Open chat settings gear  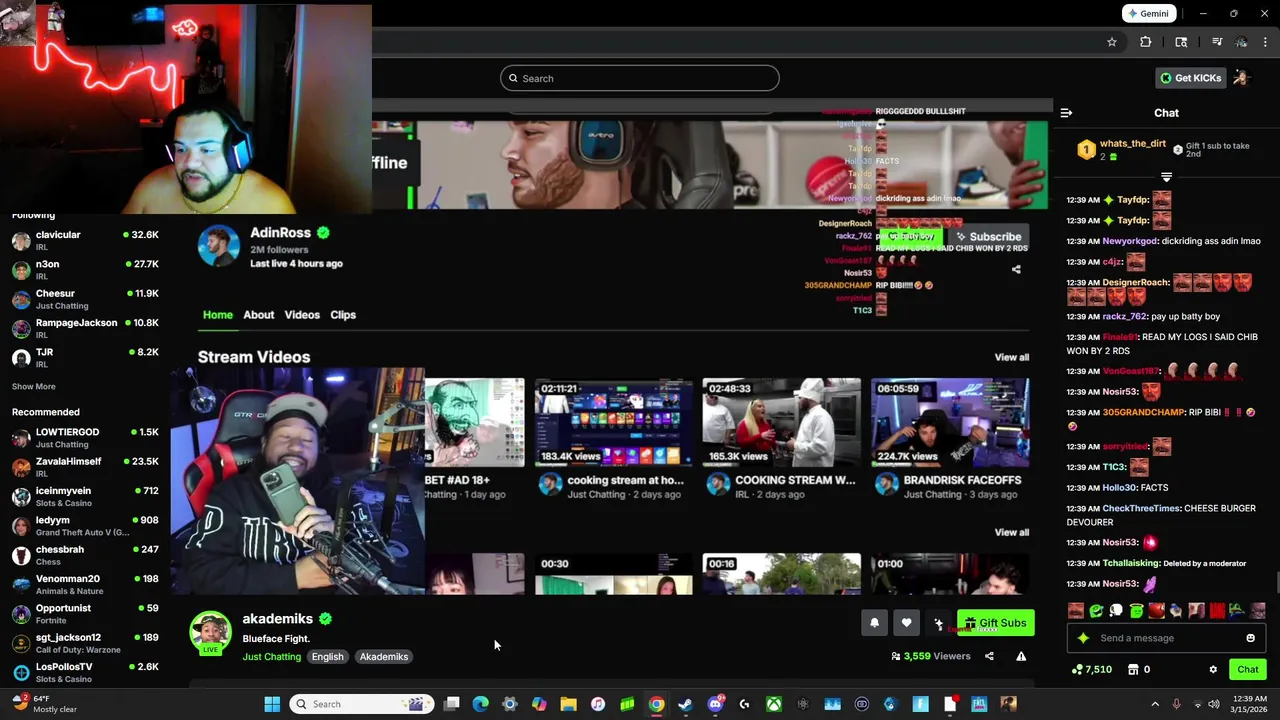1213,669
